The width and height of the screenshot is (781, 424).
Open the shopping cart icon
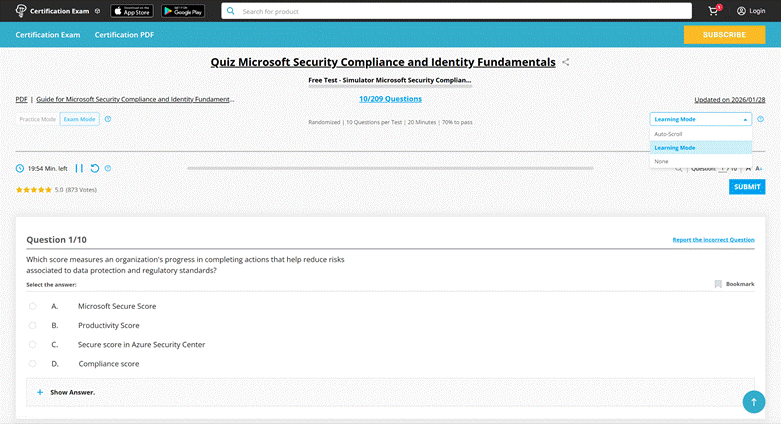pos(714,11)
